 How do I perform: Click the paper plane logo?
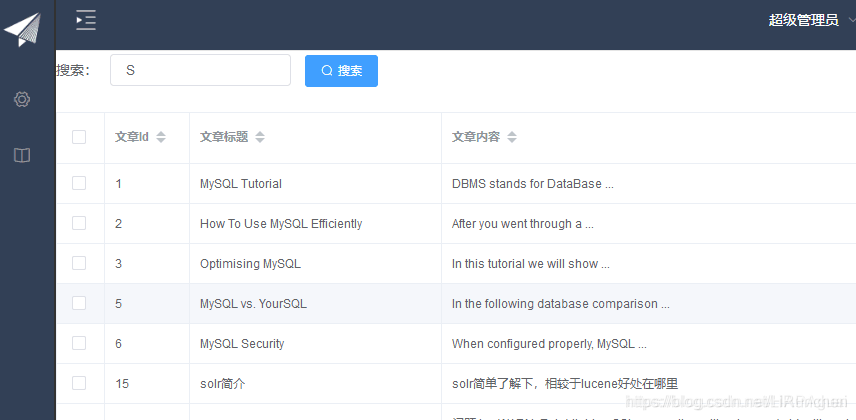click(x=22, y=29)
